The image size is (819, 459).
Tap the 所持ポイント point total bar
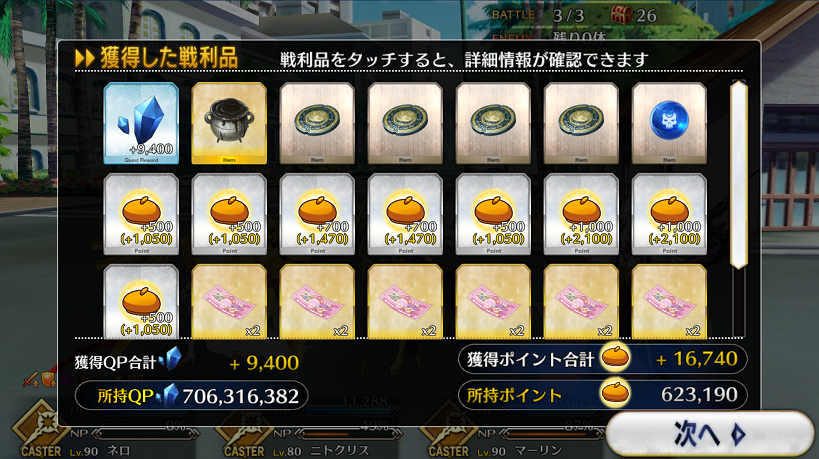click(x=603, y=395)
